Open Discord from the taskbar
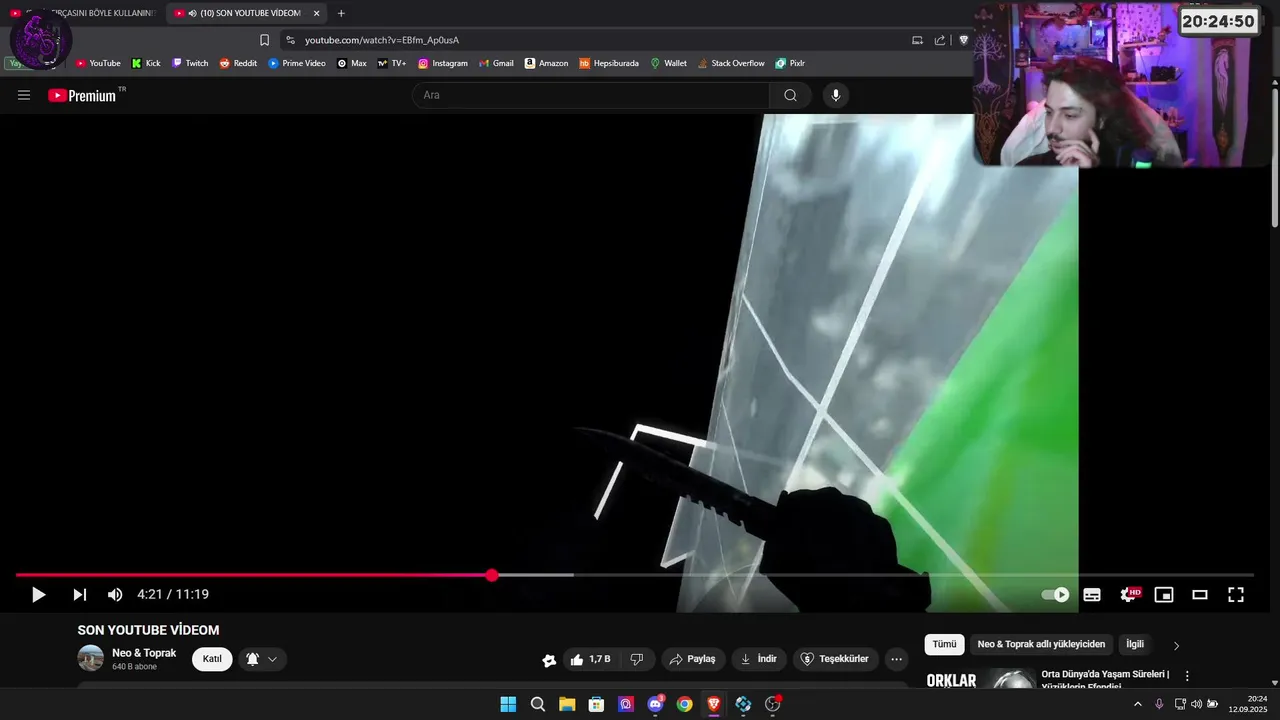Screen dimensions: 1280x720 [655, 704]
